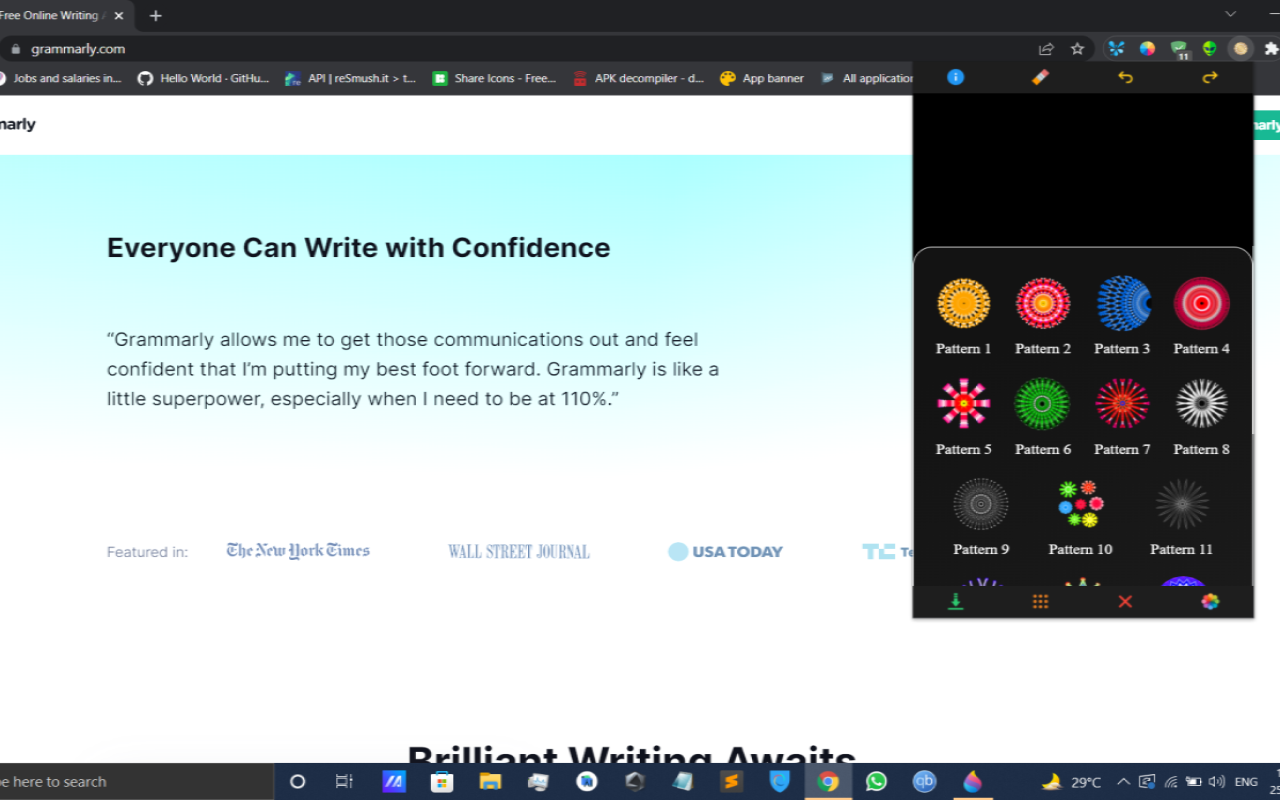Download the drawing with green arrow icon
This screenshot has height=800, width=1280.
tap(955, 601)
